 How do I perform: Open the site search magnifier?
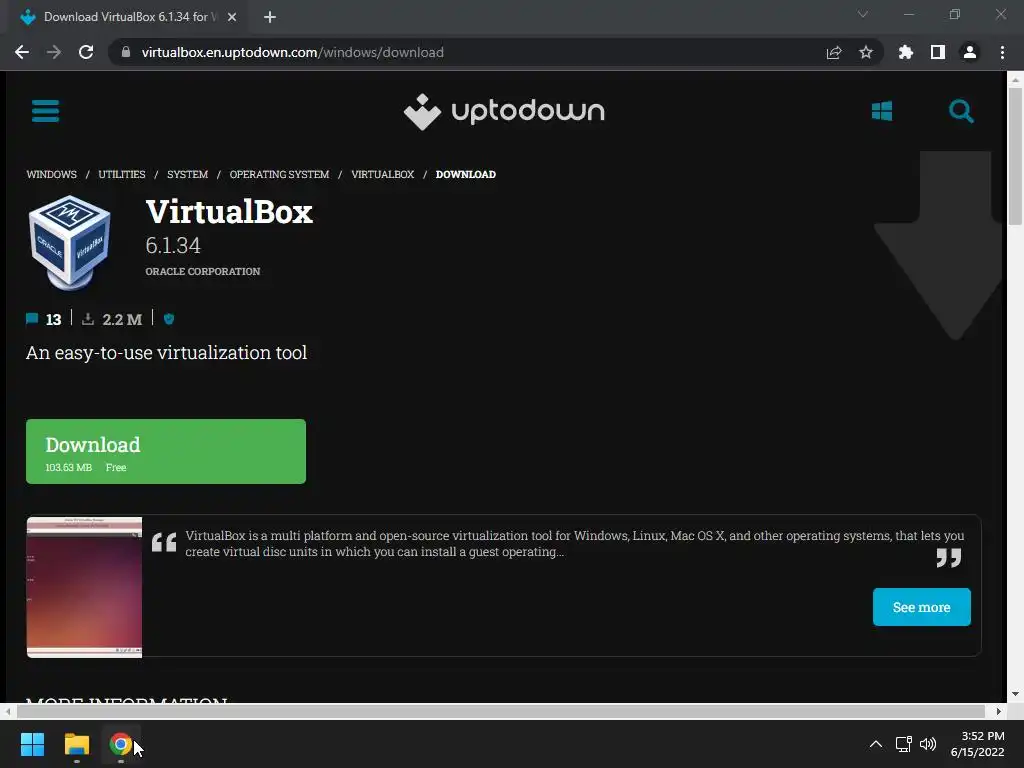(961, 111)
